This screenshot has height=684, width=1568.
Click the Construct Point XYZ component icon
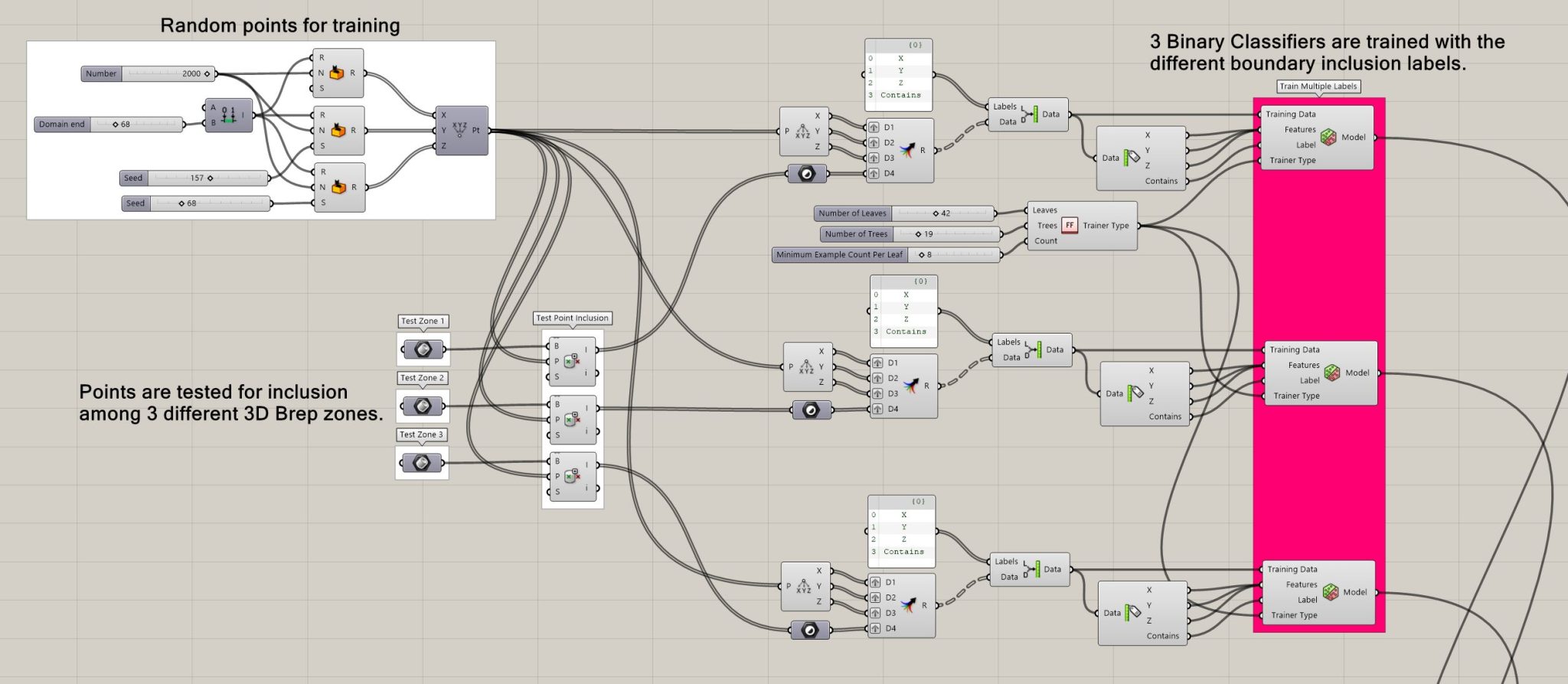459,129
